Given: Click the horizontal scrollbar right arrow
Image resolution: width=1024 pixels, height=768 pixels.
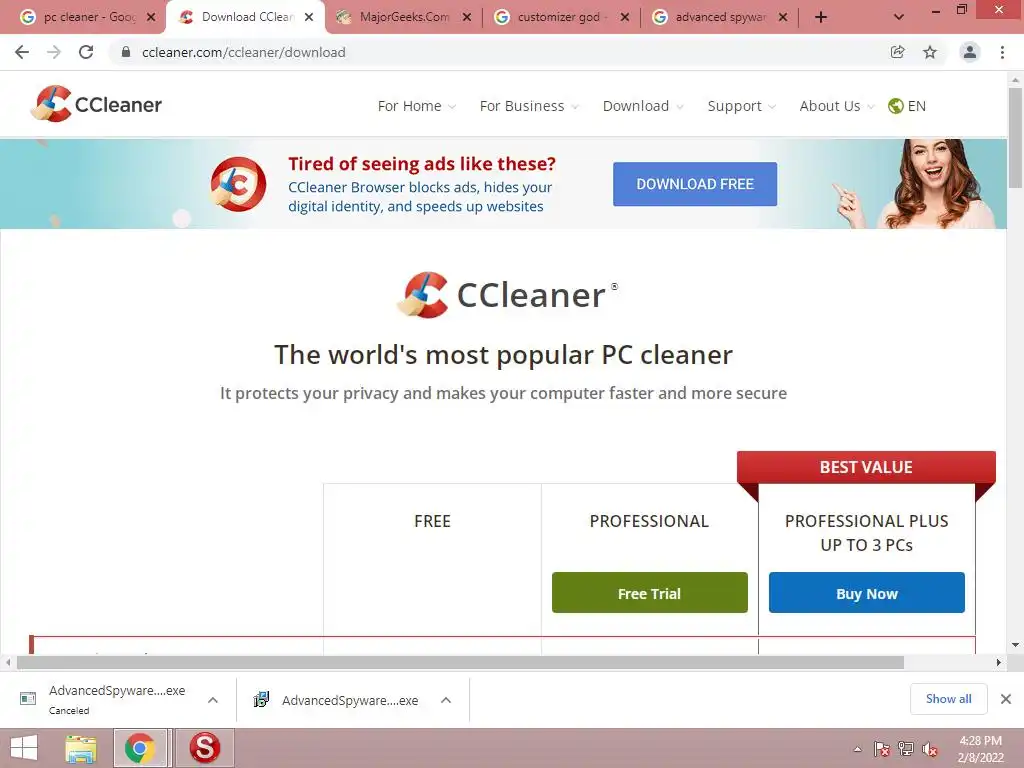Looking at the screenshot, I should (x=999, y=663).
